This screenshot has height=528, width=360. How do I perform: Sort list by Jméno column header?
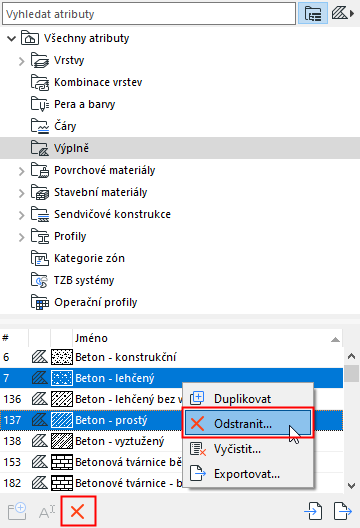[207, 338]
